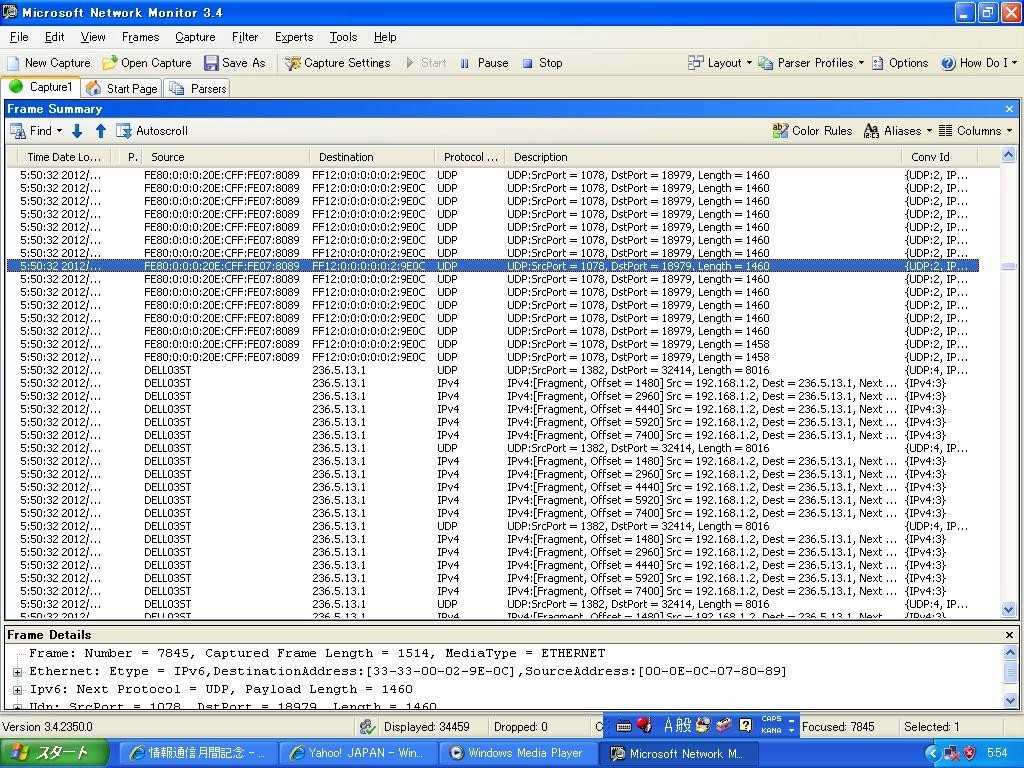1024x768 pixels.
Task: Open the How Do I help menu
Action: click(x=979, y=63)
